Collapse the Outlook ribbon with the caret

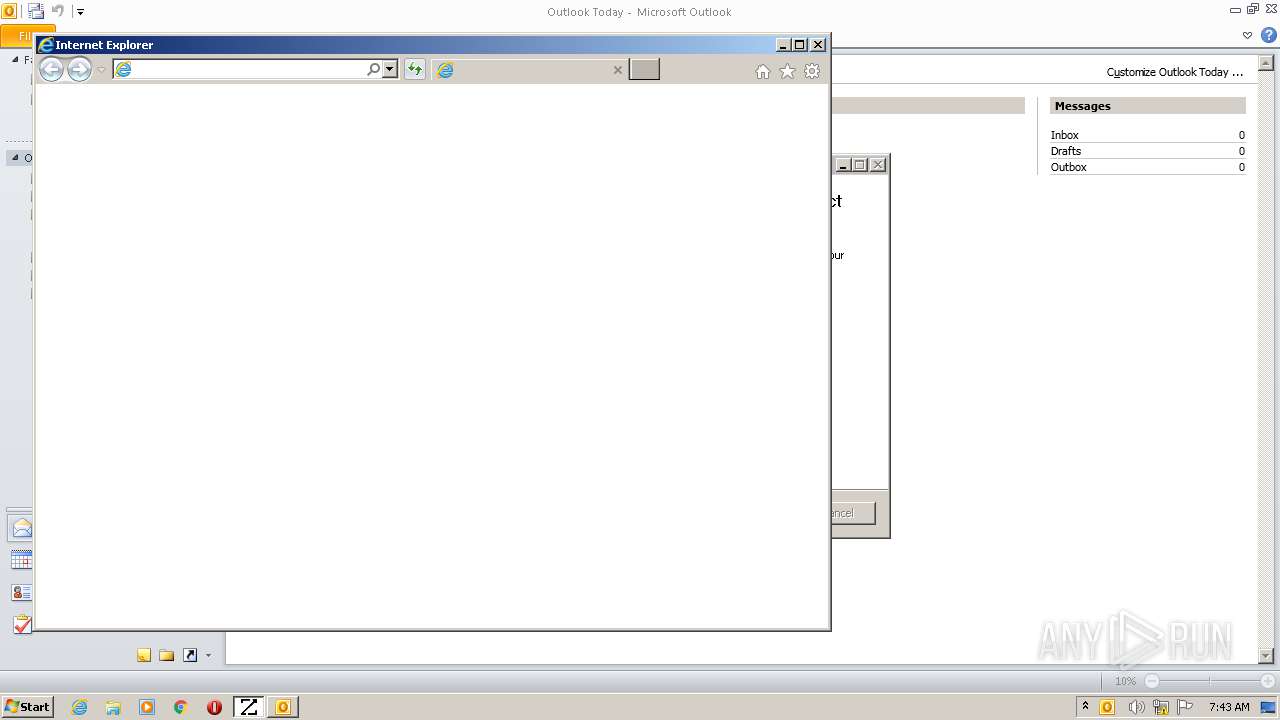[1247, 35]
